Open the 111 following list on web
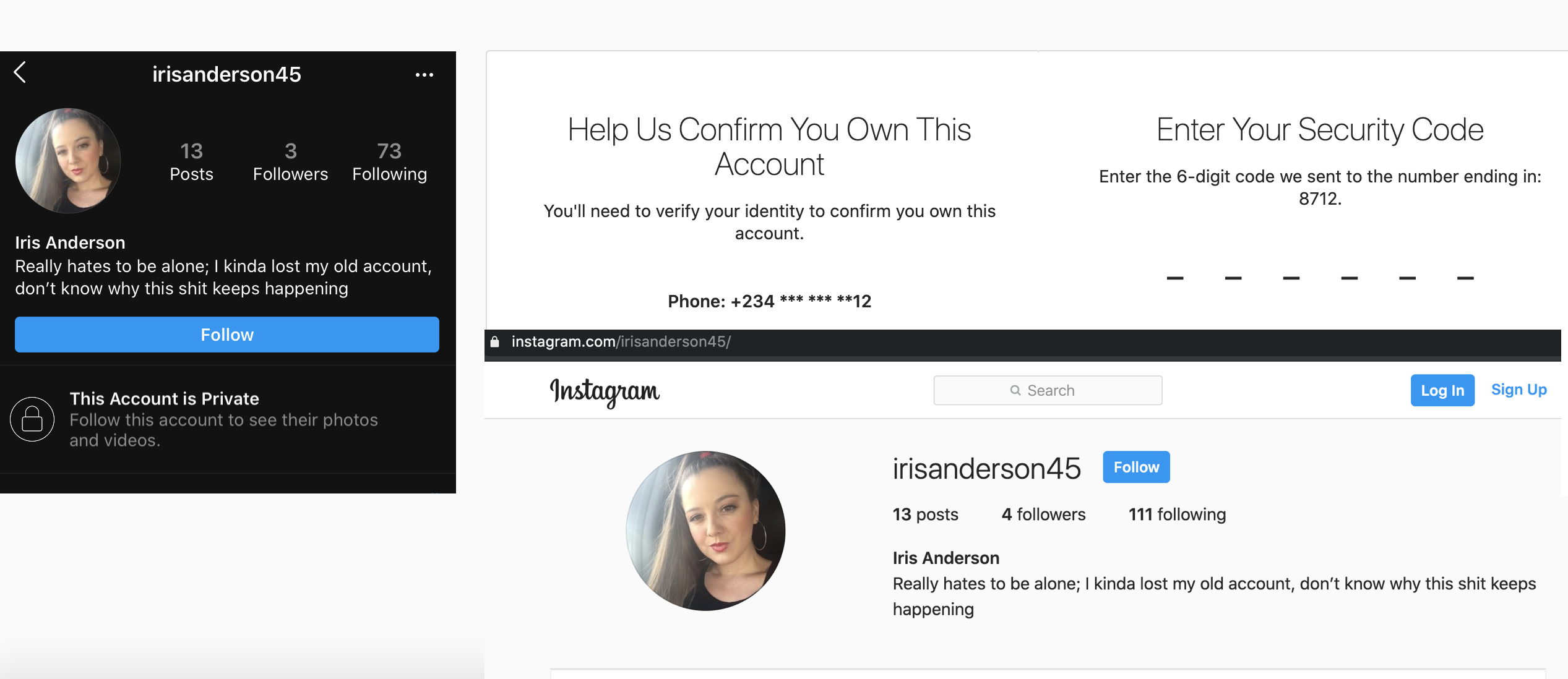The image size is (1568, 679). (1177, 515)
